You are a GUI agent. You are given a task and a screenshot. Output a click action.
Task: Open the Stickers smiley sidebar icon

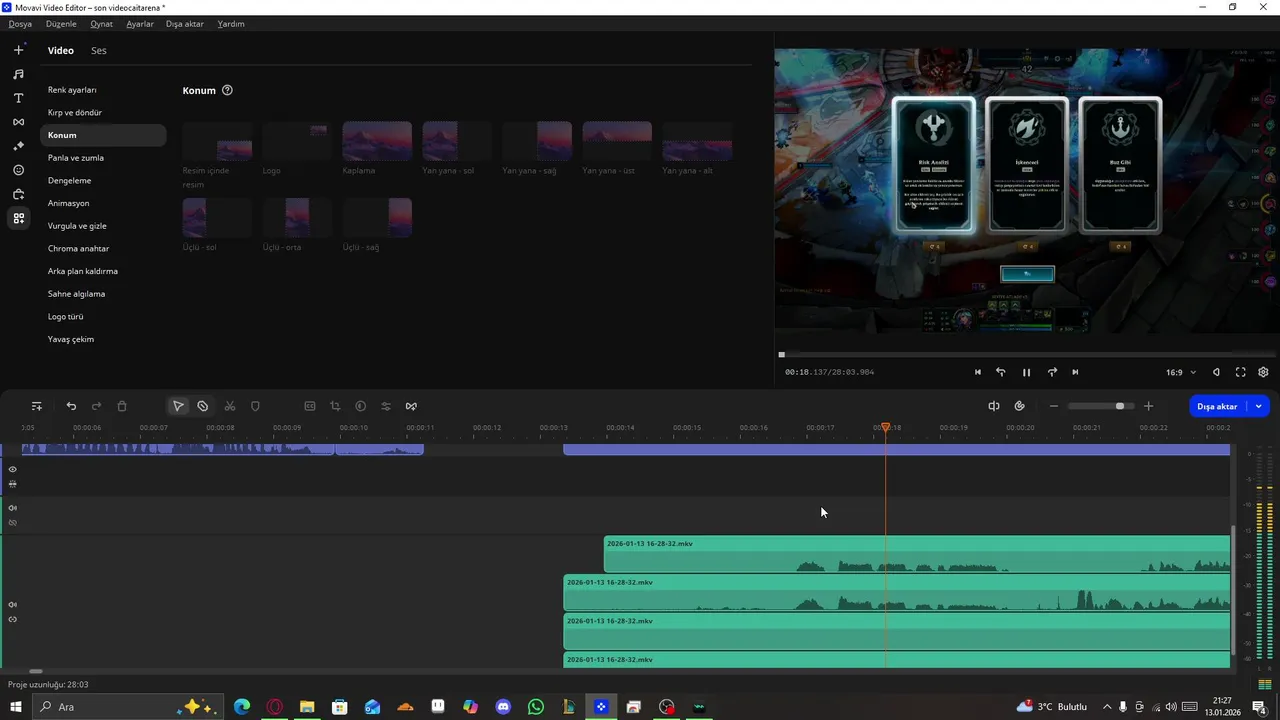tap(18, 170)
